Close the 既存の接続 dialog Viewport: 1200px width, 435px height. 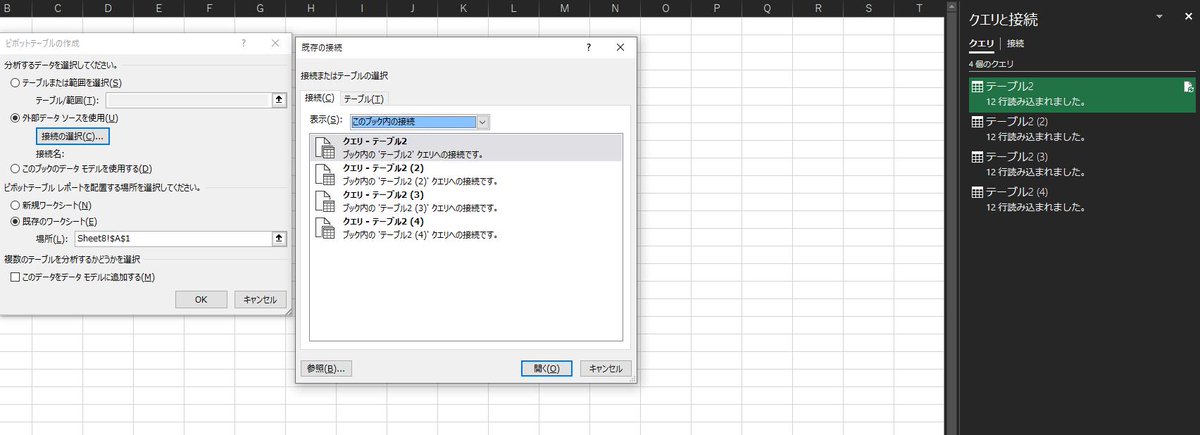(x=620, y=46)
